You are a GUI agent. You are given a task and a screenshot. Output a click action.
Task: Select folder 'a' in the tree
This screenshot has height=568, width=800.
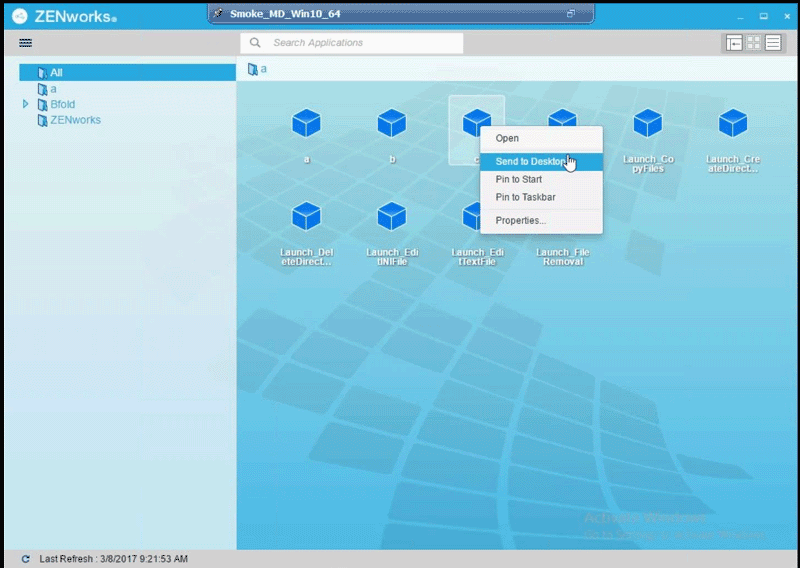point(47,89)
